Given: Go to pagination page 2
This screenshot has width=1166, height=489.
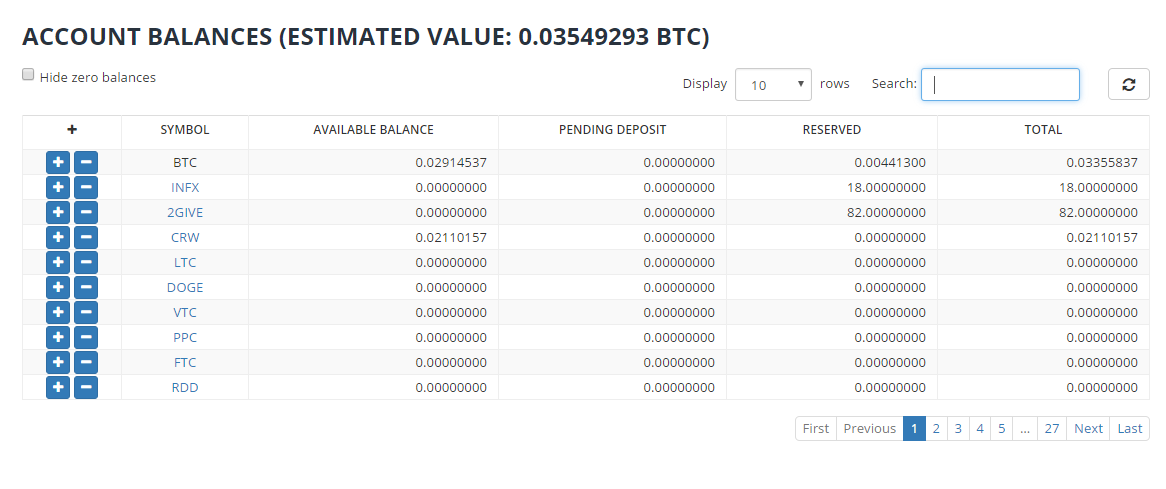Looking at the screenshot, I should pos(936,429).
